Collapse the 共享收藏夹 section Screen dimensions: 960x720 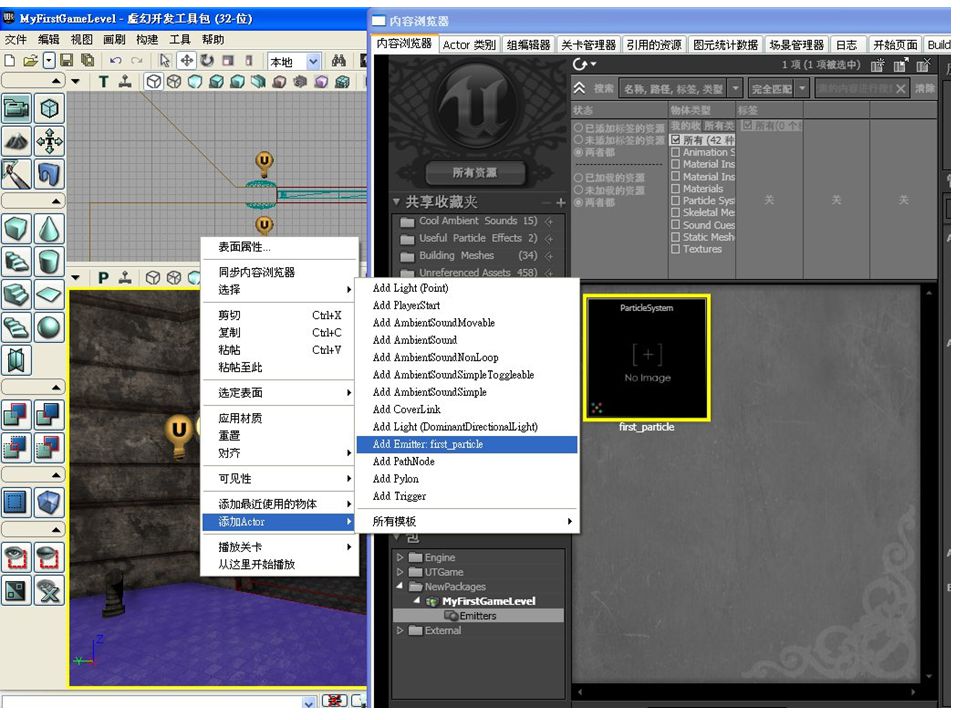pyautogui.click(x=396, y=201)
